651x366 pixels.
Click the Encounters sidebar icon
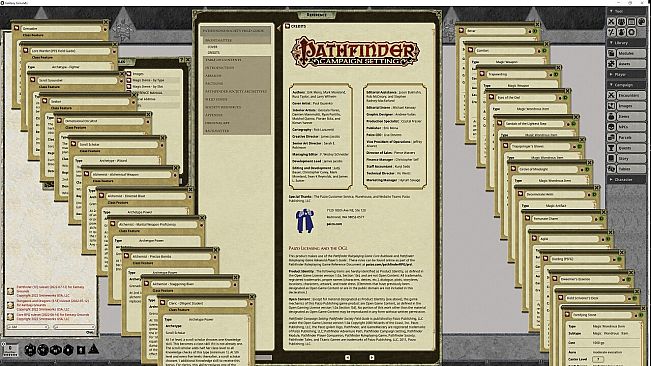coord(611,95)
